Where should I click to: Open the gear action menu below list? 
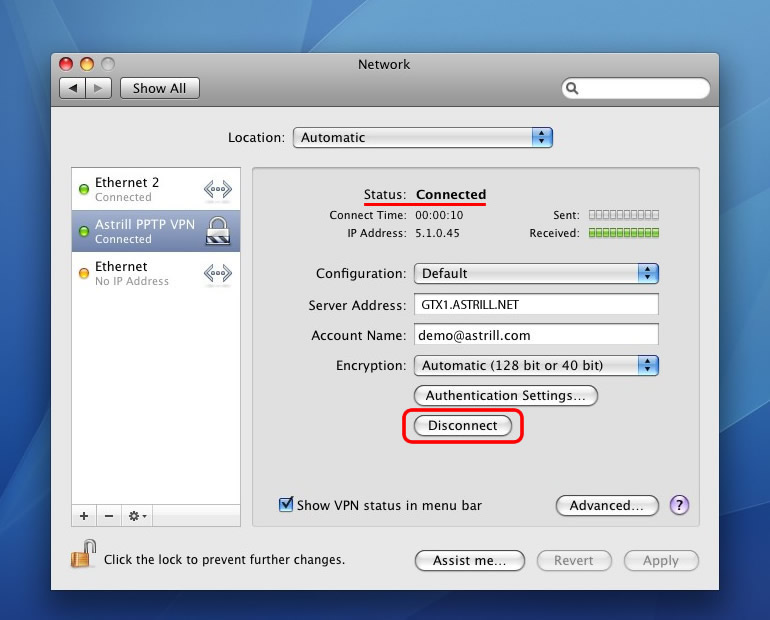coord(137,516)
